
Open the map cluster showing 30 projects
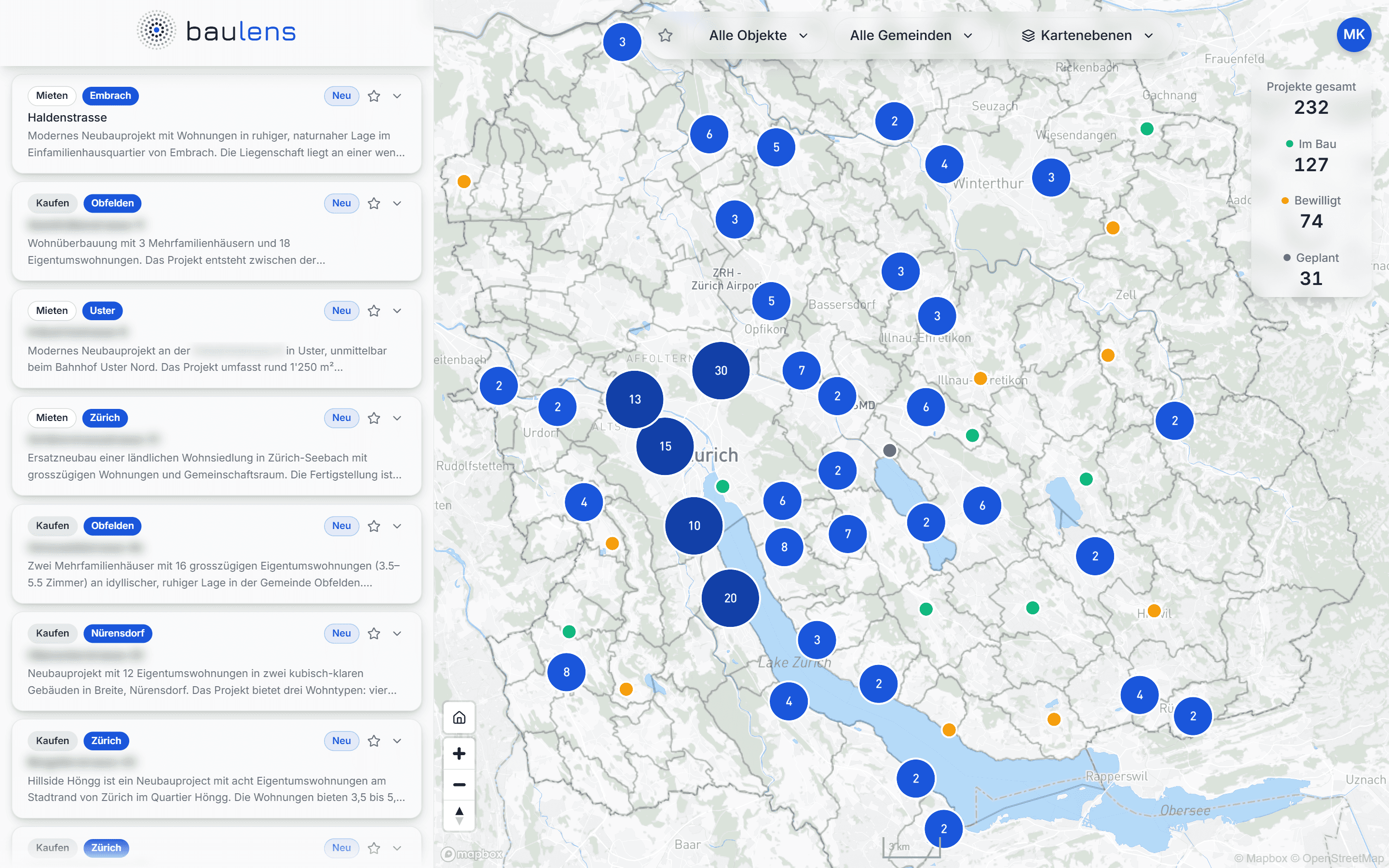point(721,371)
